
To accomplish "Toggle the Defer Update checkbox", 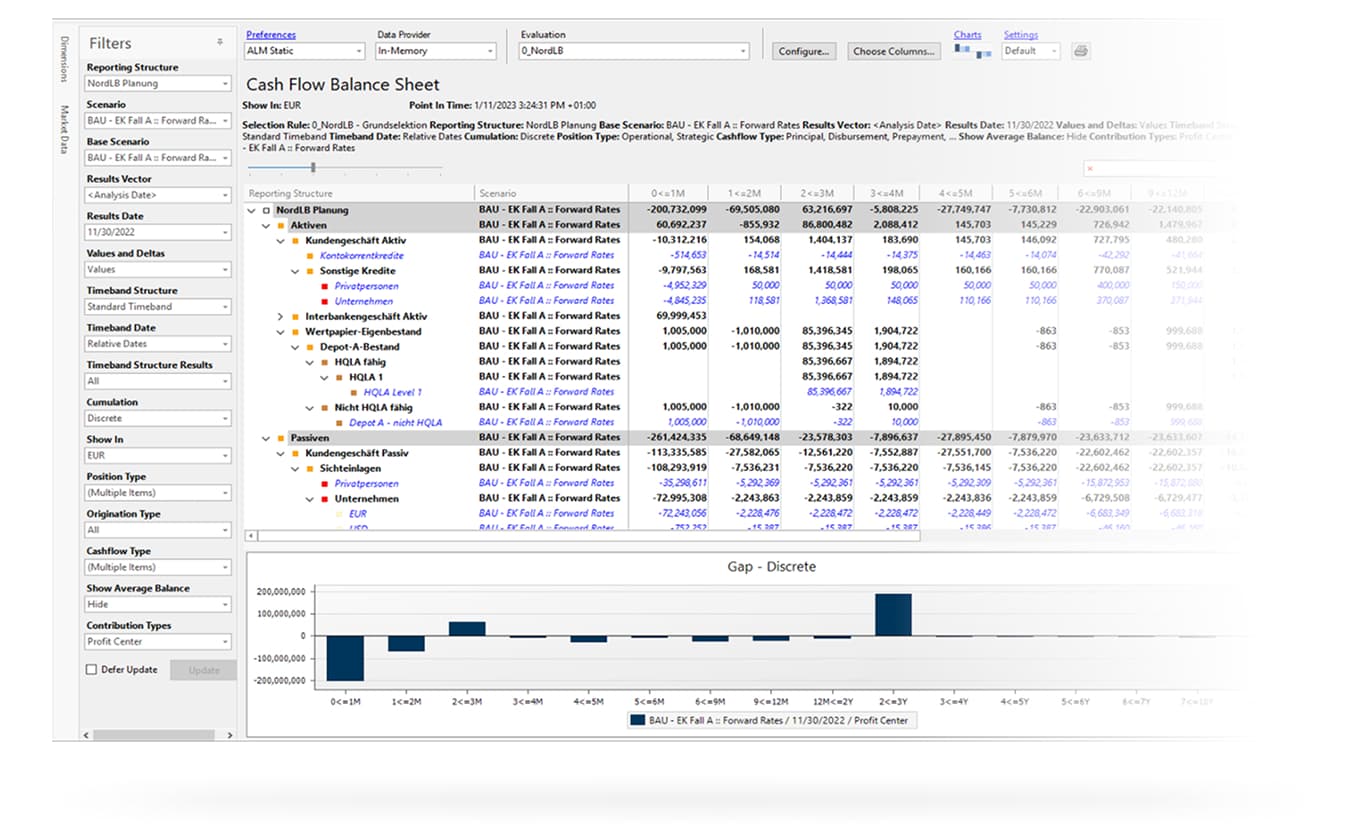I will coord(92,670).
